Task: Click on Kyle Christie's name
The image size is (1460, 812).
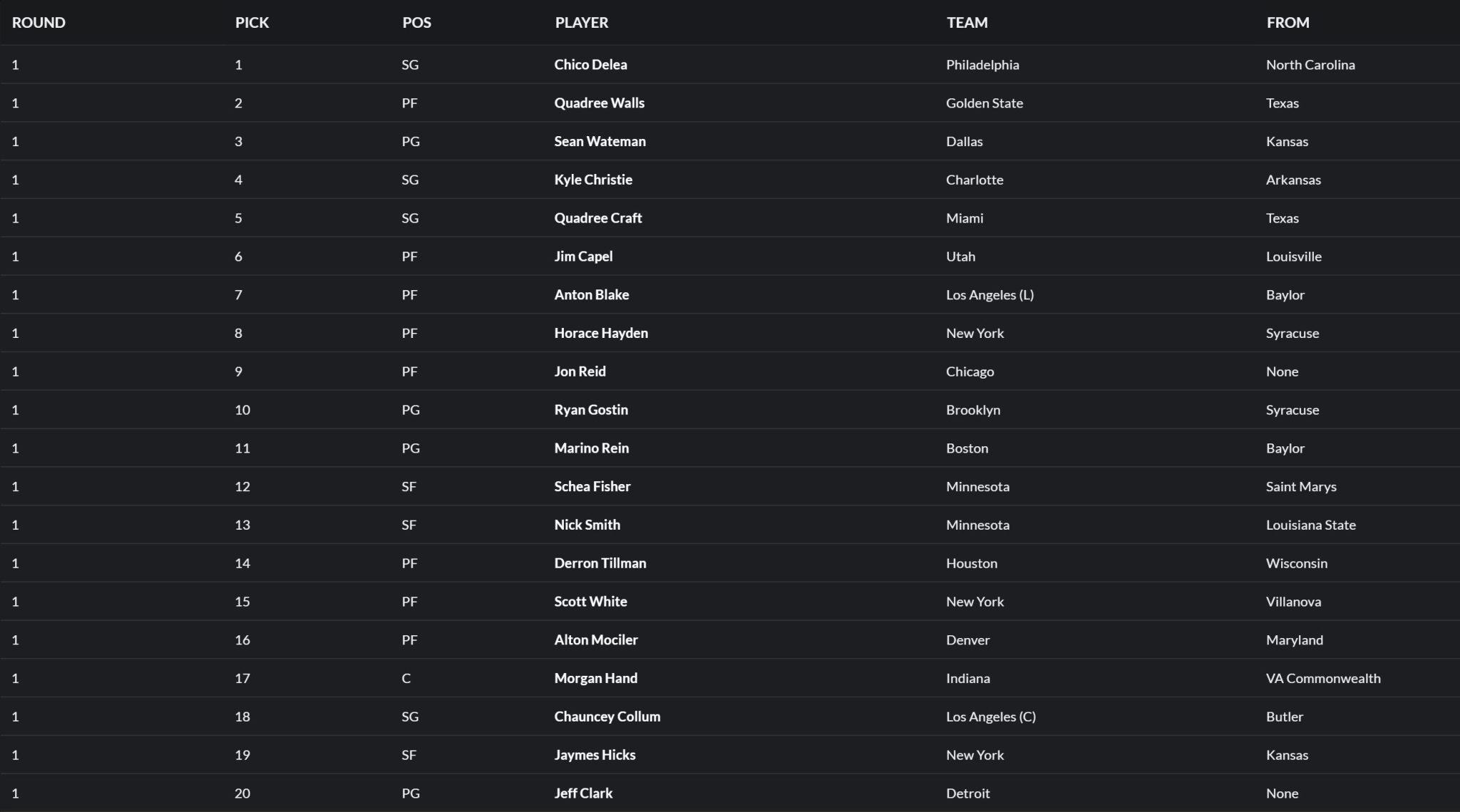Action: coord(593,180)
